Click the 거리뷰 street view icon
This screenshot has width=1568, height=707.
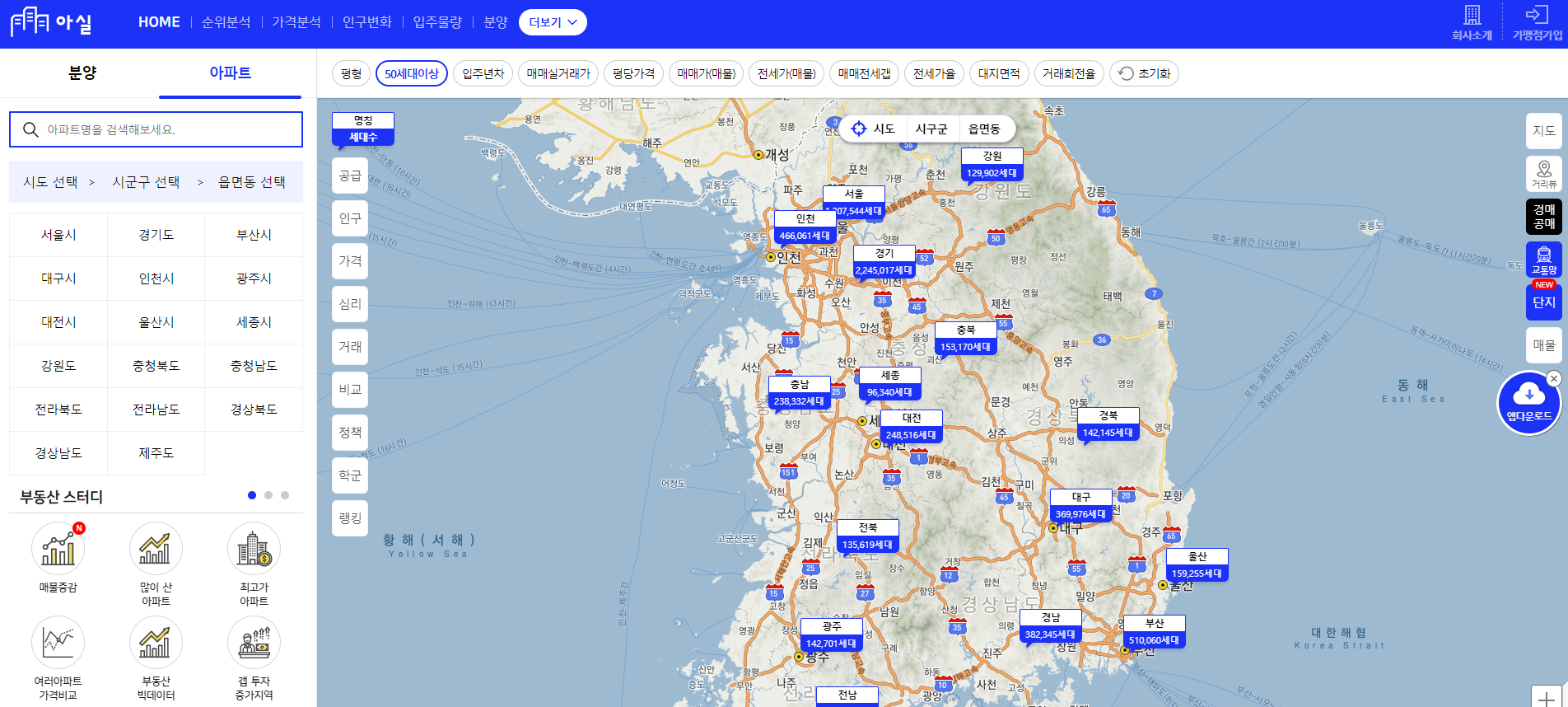click(x=1544, y=174)
